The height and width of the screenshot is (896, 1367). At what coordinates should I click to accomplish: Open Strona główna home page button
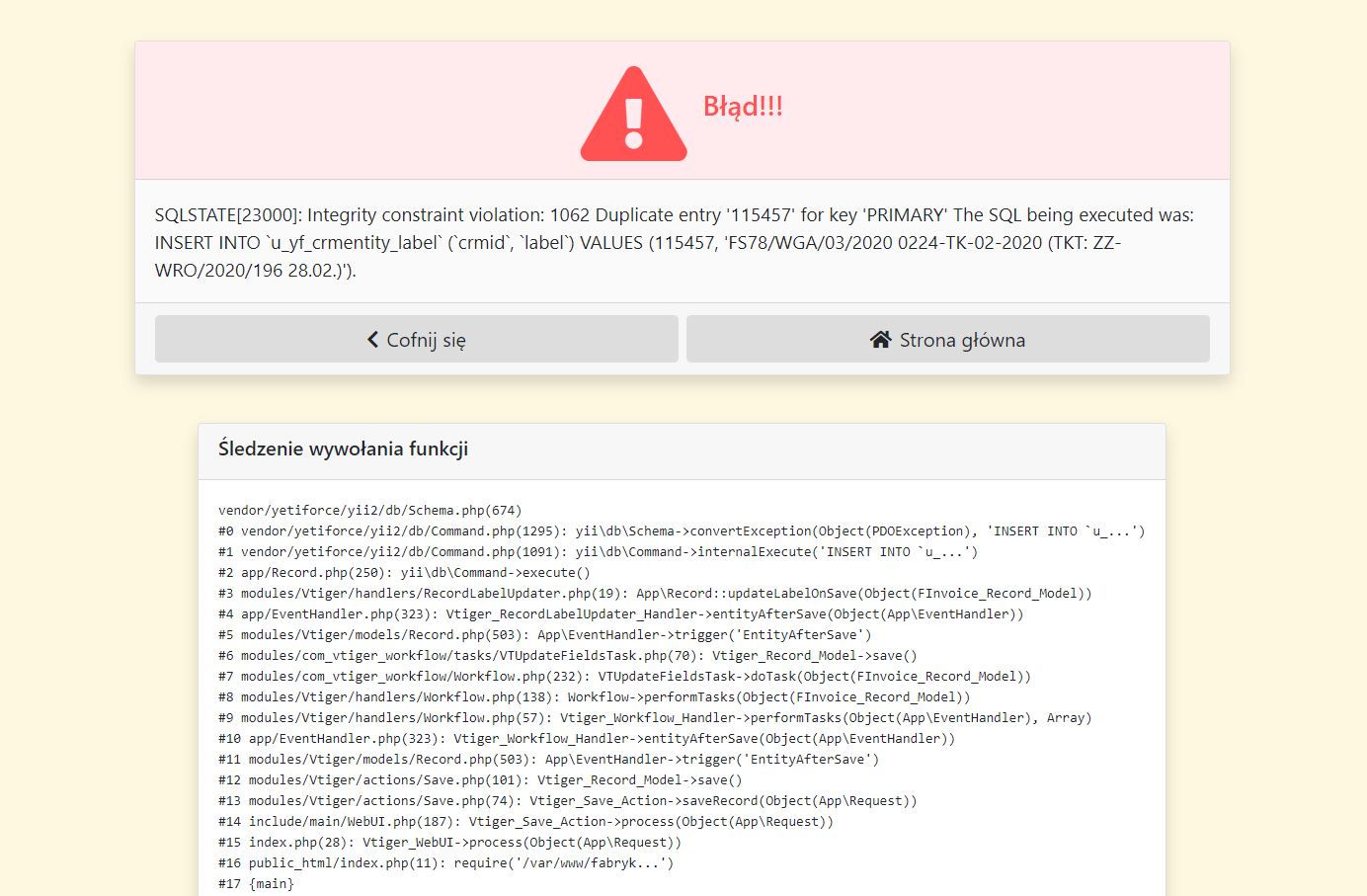948,339
